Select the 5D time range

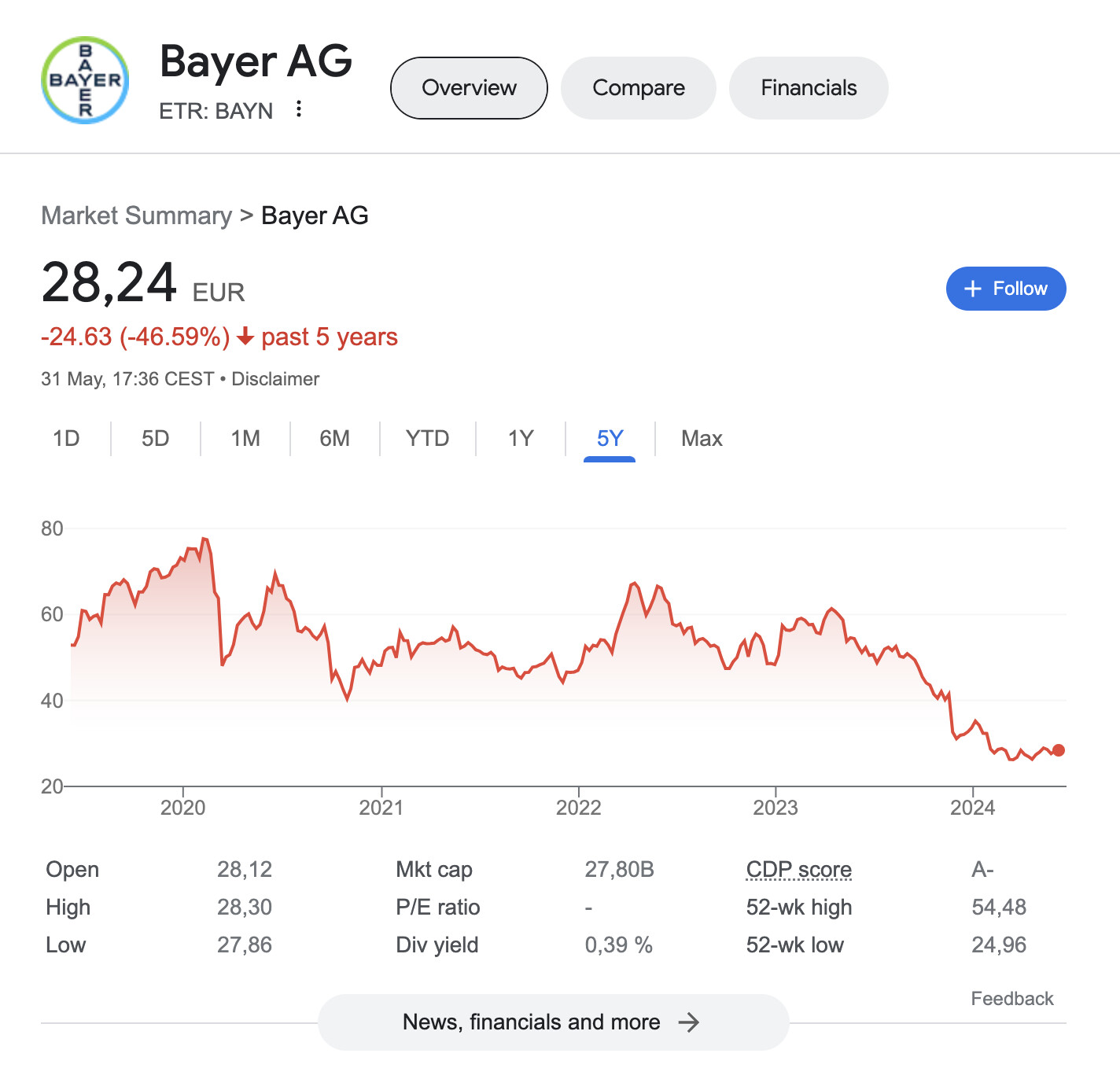tap(155, 438)
